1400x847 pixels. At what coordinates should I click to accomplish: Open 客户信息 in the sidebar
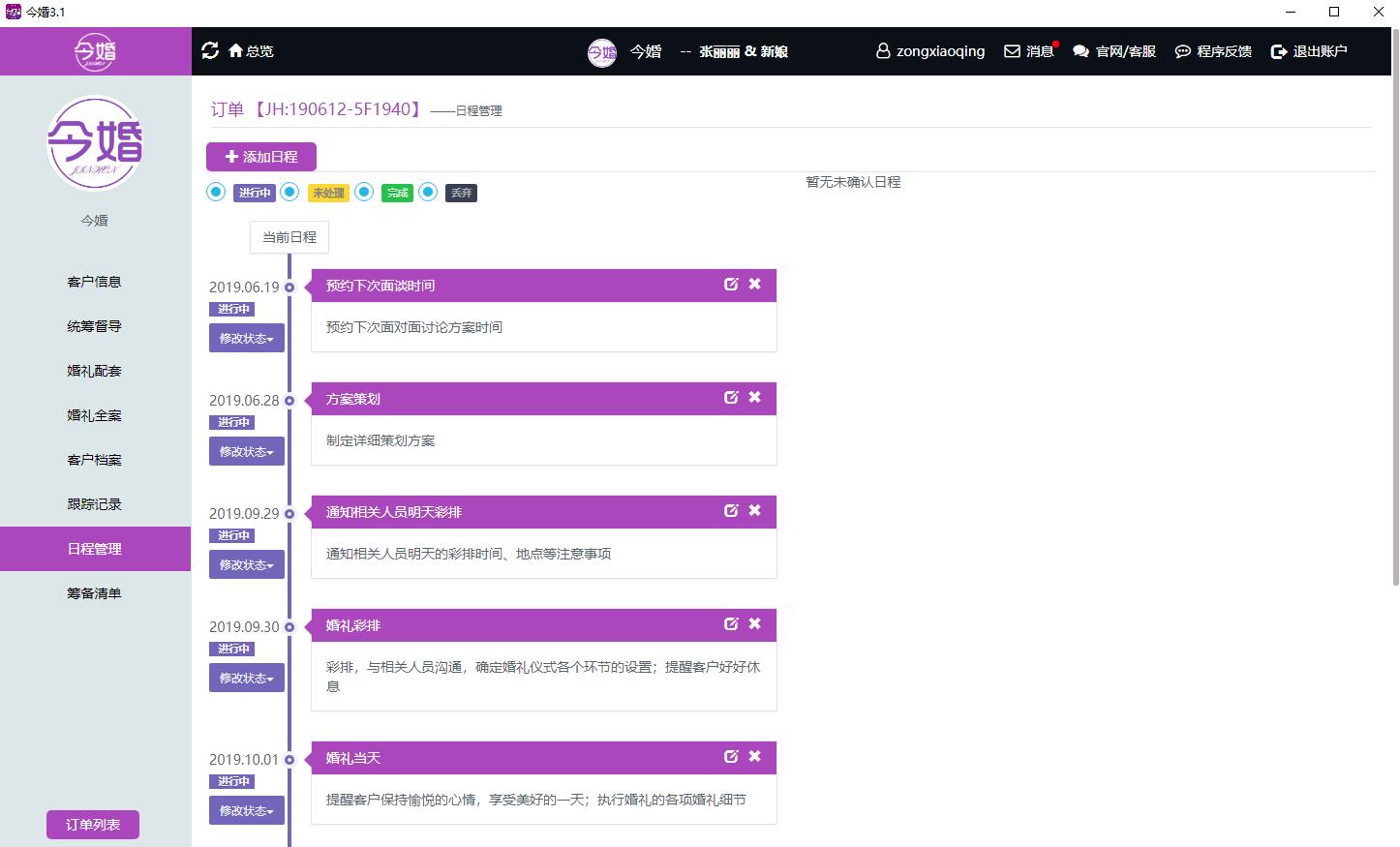(93, 282)
